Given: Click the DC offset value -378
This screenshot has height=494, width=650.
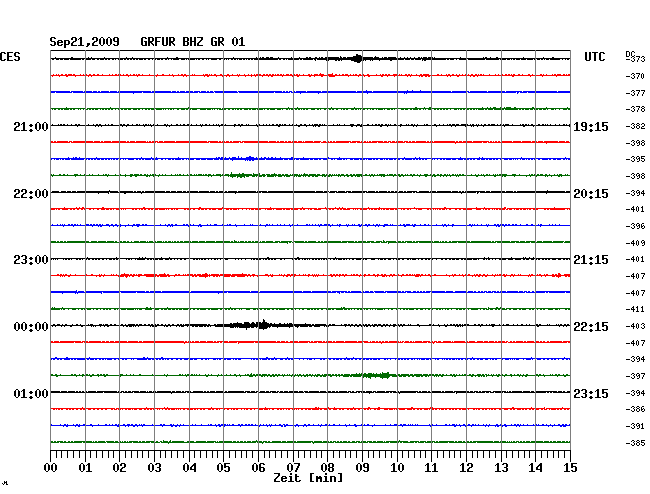Looking at the screenshot, I should 635,109.
